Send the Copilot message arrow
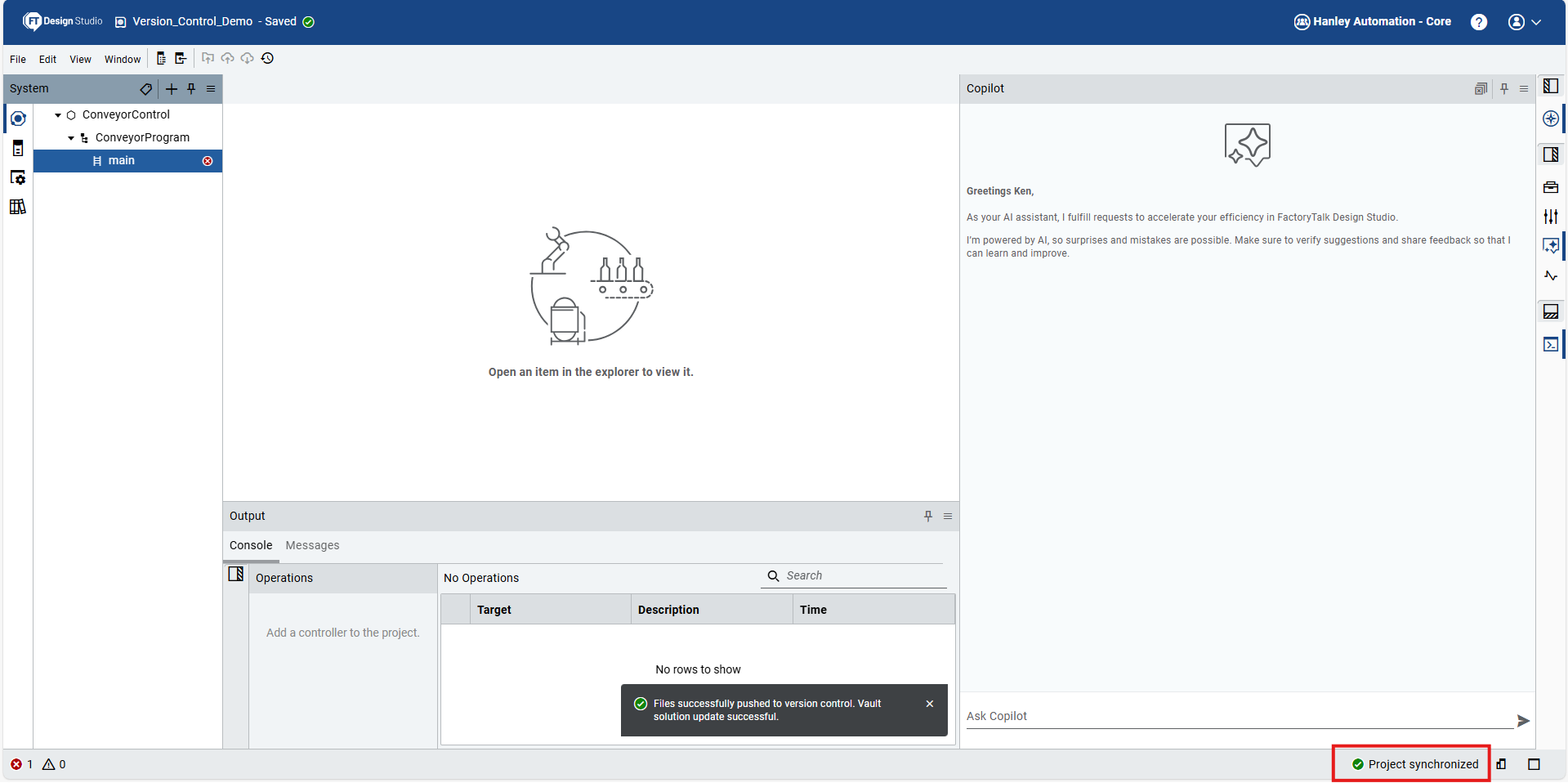 coord(1523,721)
